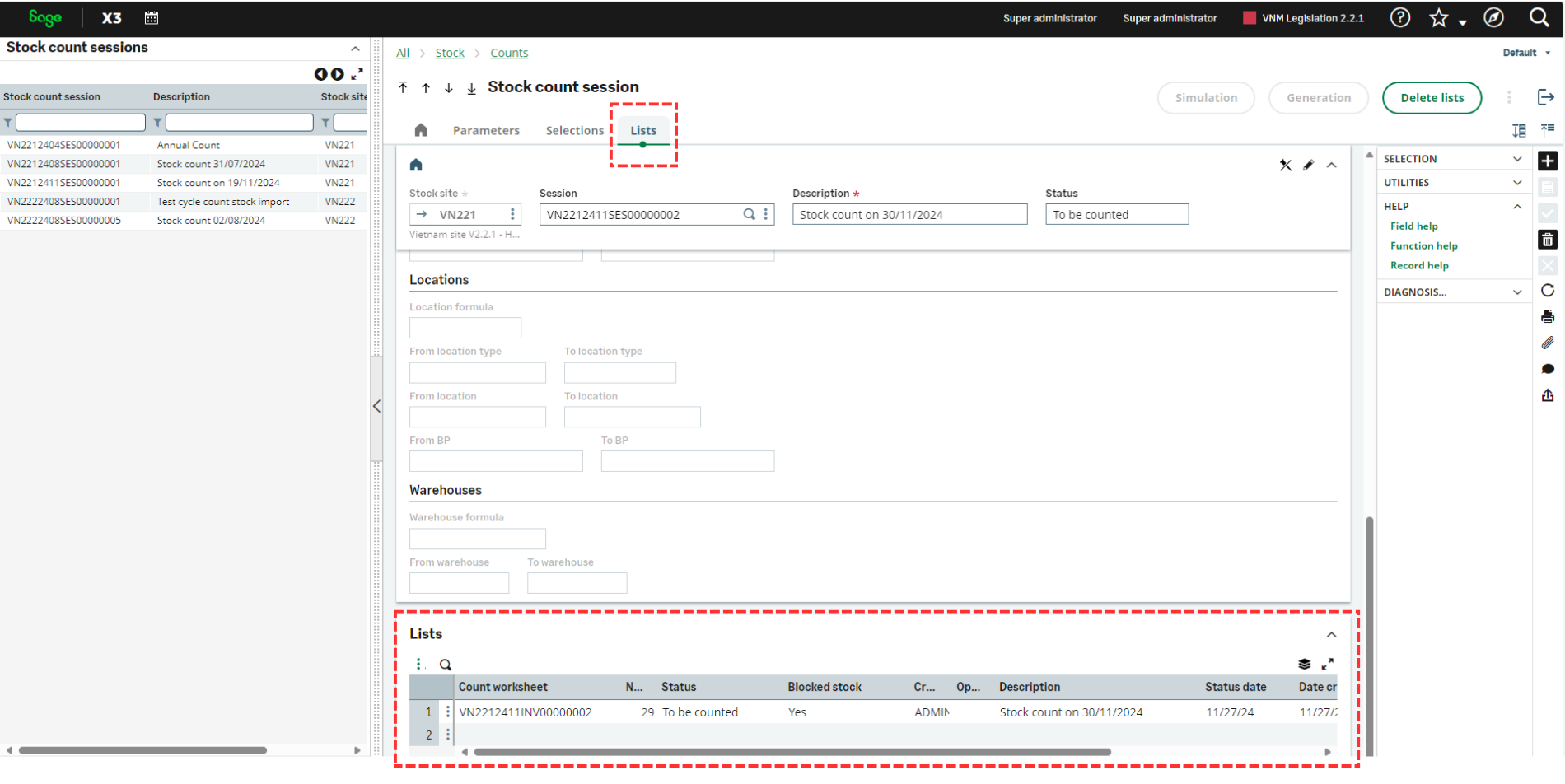This screenshot has width=1565, height=784.
Task: Open the All breadcrumb link
Action: (x=403, y=53)
